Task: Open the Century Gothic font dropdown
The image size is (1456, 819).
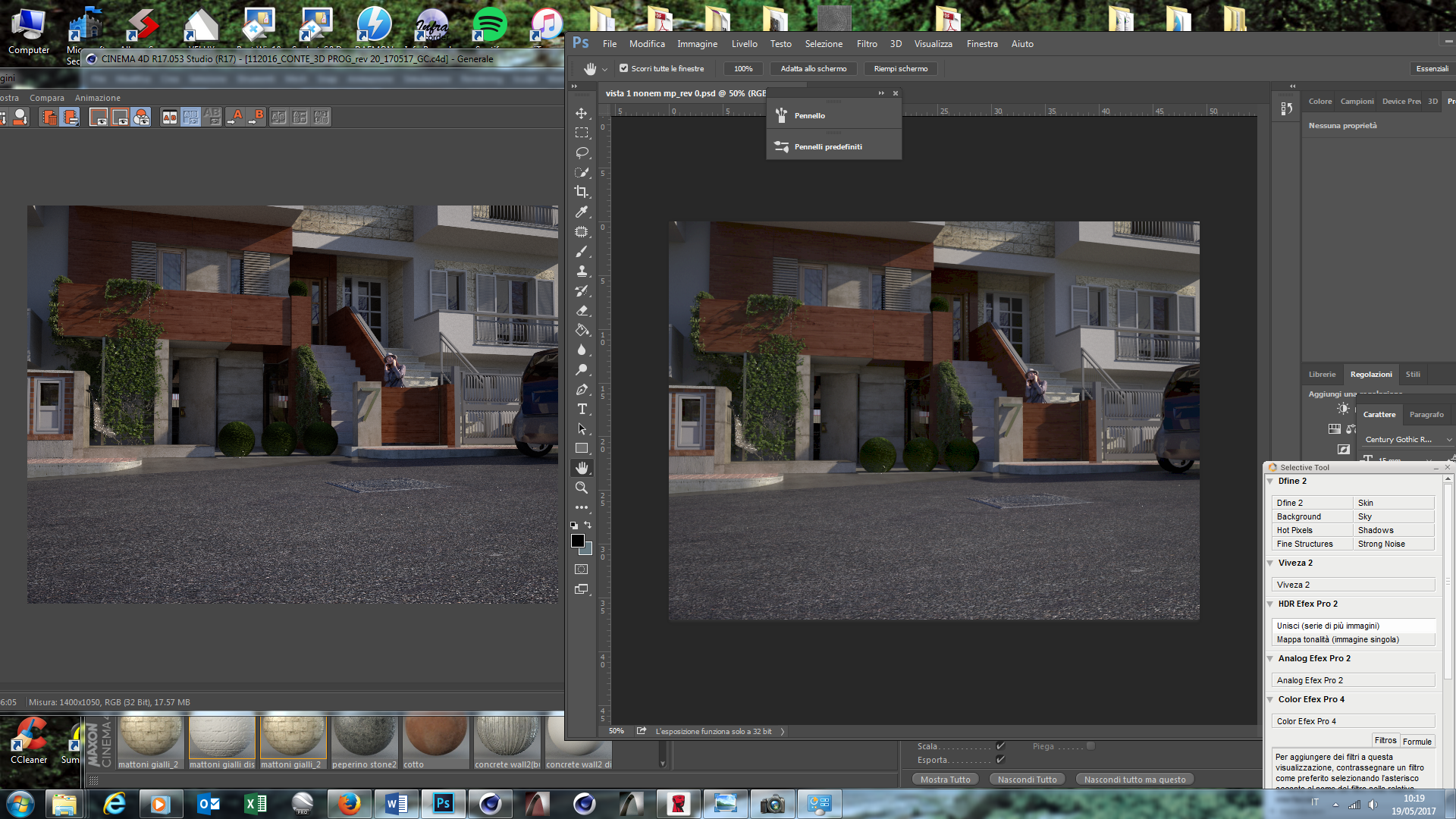Action: tap(1448, 440)
